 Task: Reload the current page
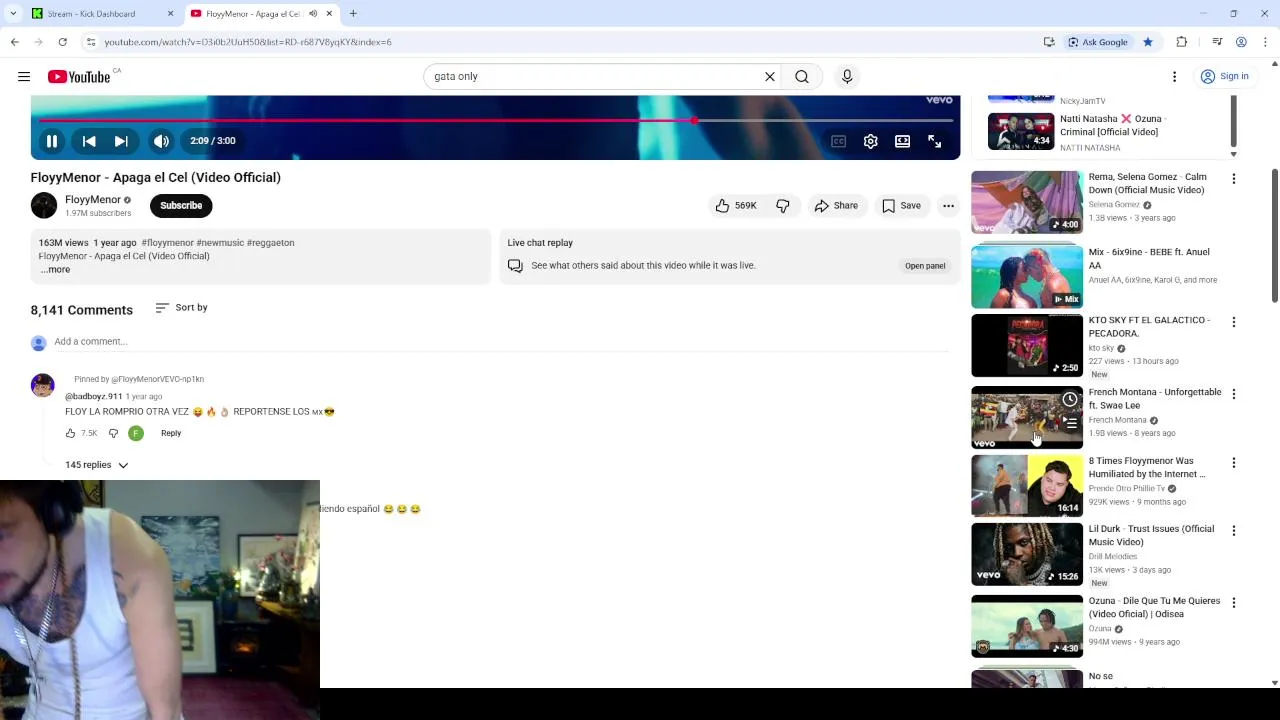point(63,42)
